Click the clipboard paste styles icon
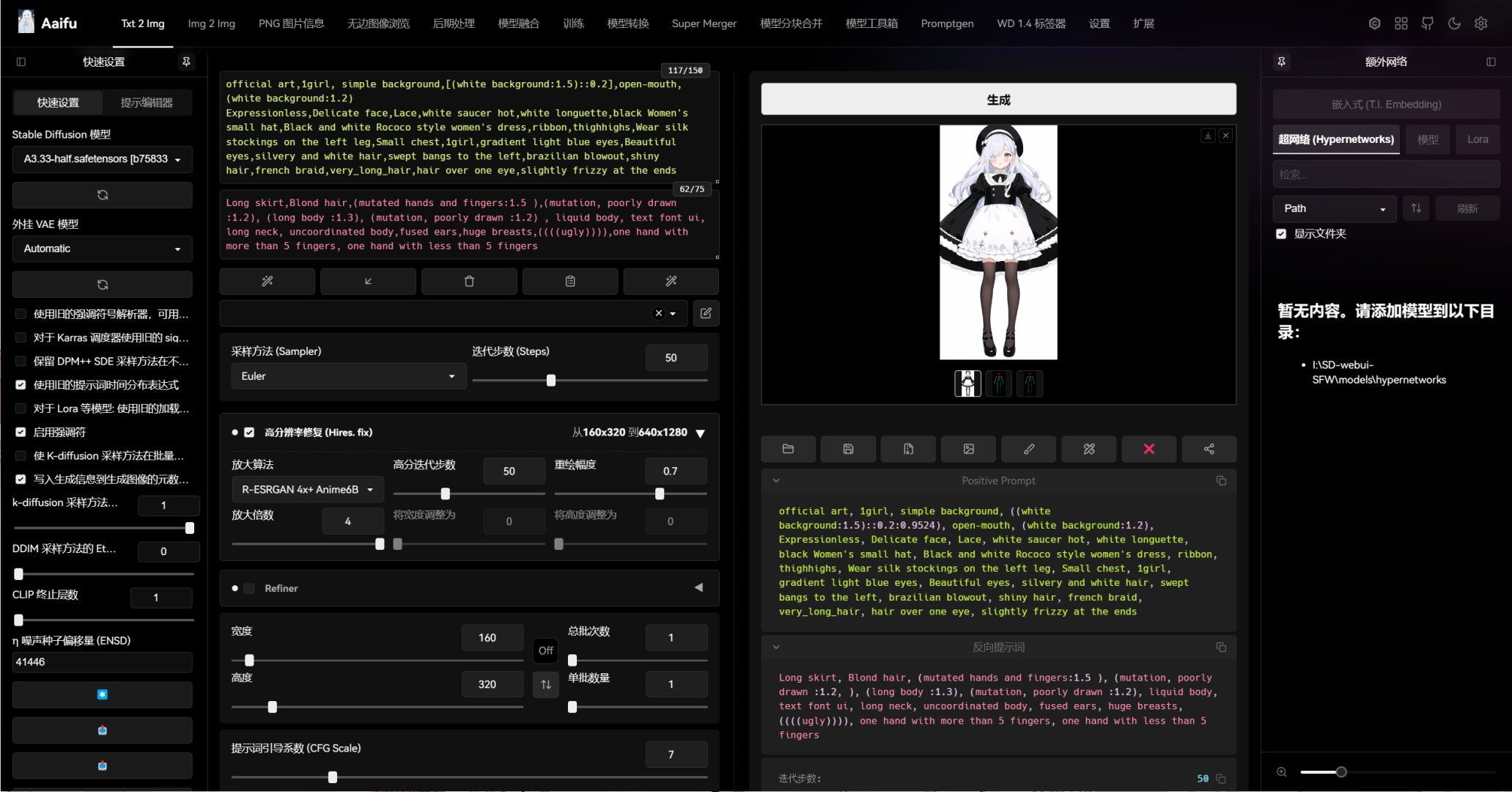This screenshot has width=1512, height=792. click(570, 281)
